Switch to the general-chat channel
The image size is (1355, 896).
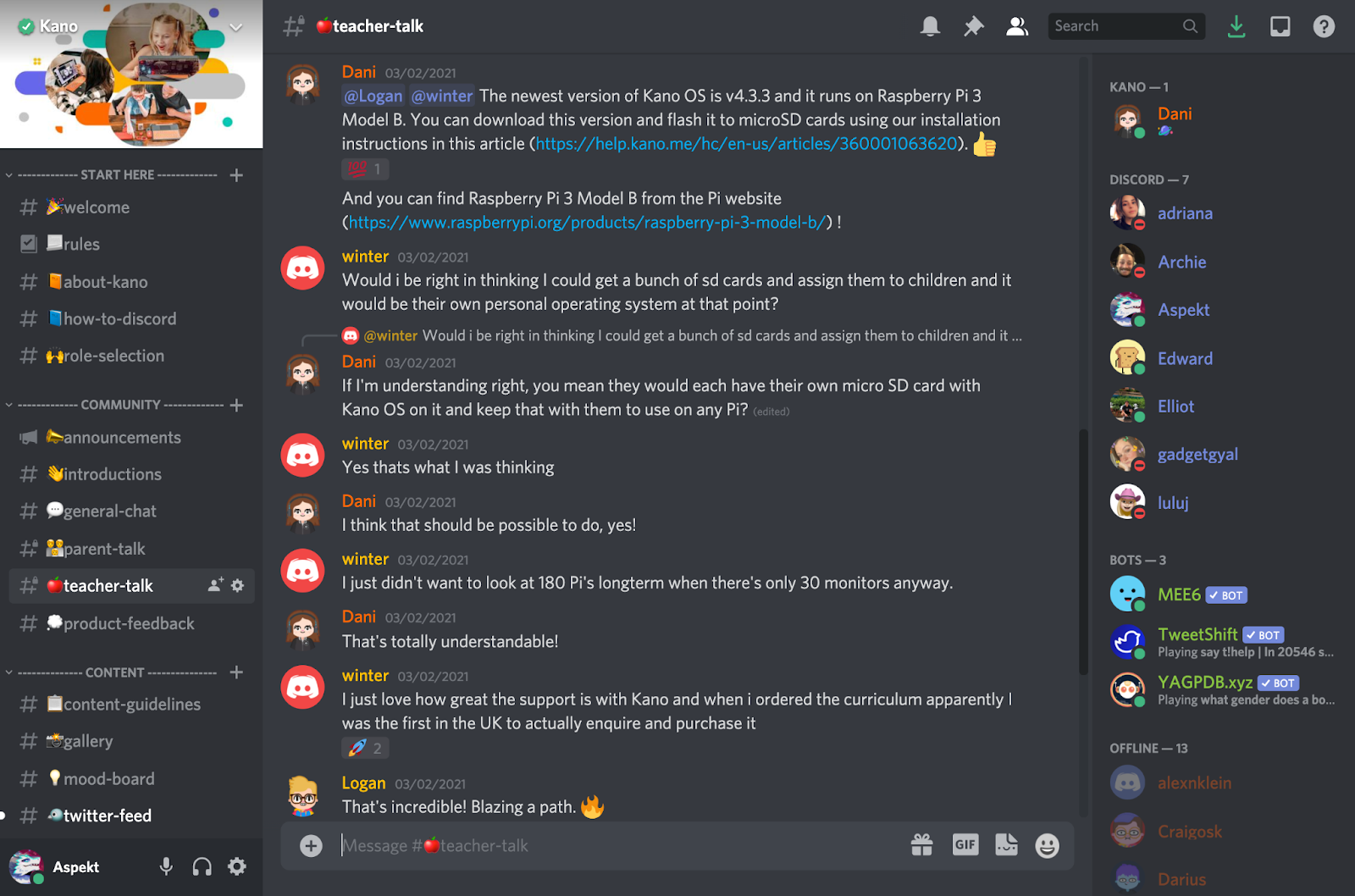[x=131, y=512]
